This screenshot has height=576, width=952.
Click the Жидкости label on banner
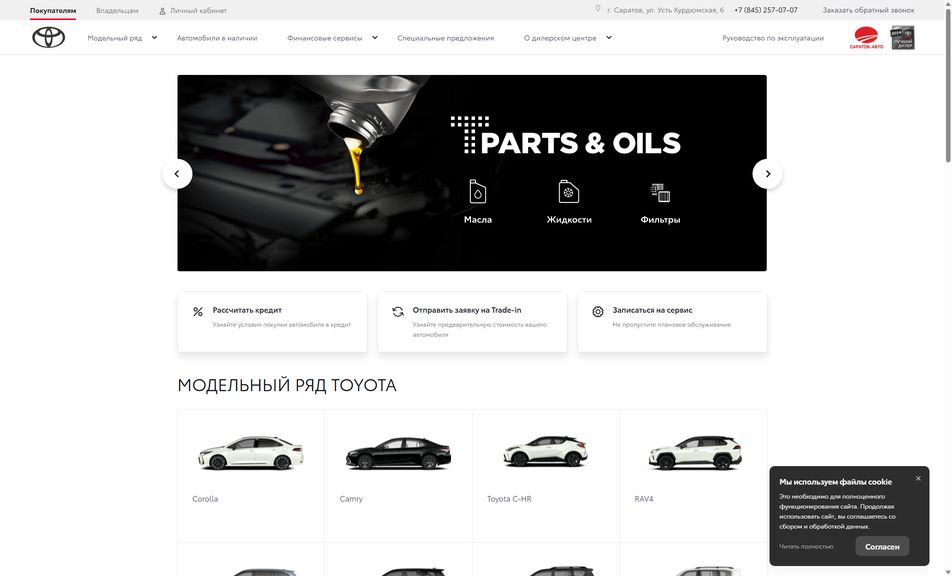point(569,220)
